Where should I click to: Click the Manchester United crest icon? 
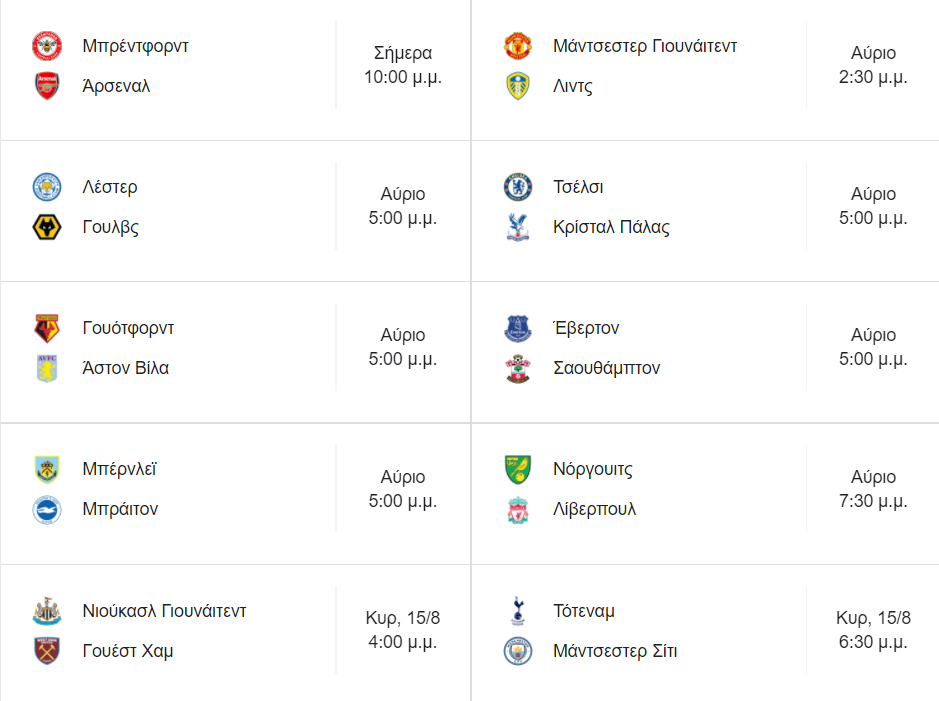click(517, 46)
